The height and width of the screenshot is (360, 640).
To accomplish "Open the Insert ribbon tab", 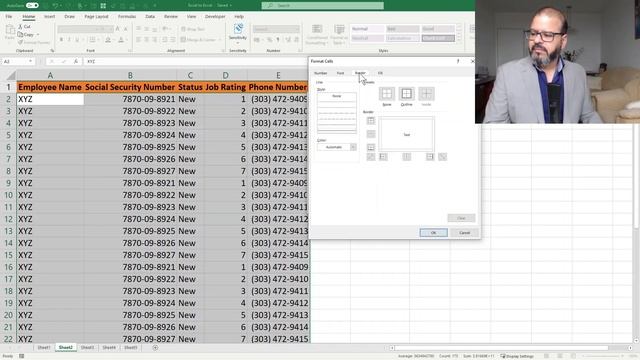I will pos(49,16).
